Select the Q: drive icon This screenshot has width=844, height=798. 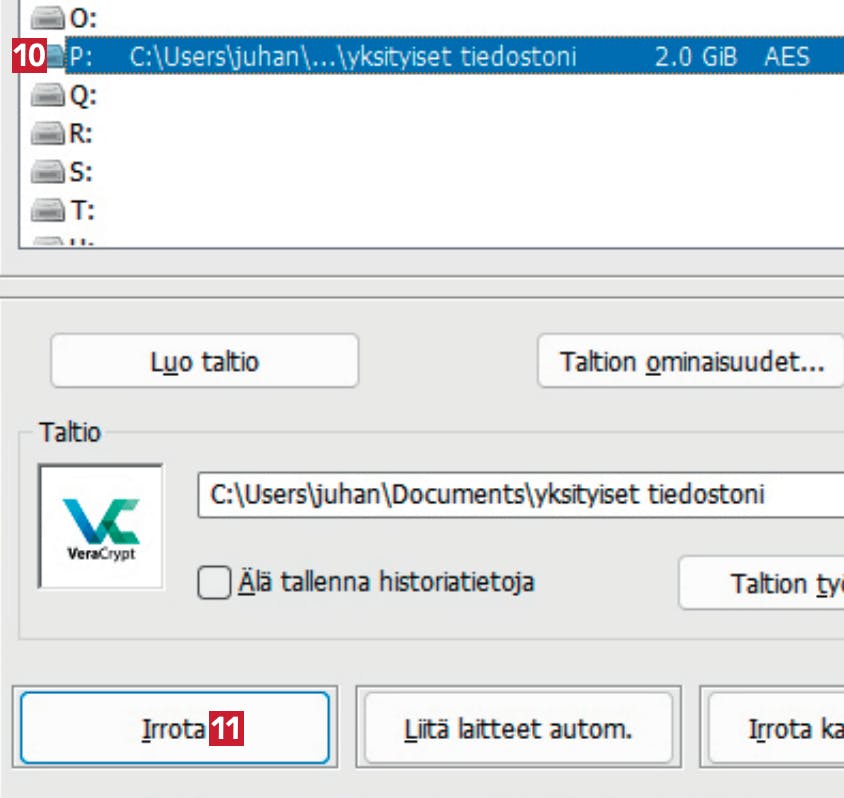coord(47,96)
